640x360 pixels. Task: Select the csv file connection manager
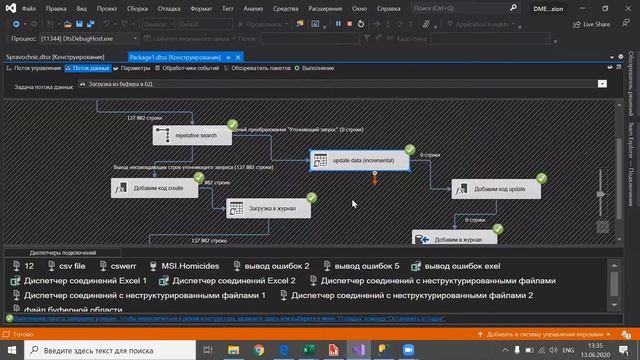(x=67, y=266)
